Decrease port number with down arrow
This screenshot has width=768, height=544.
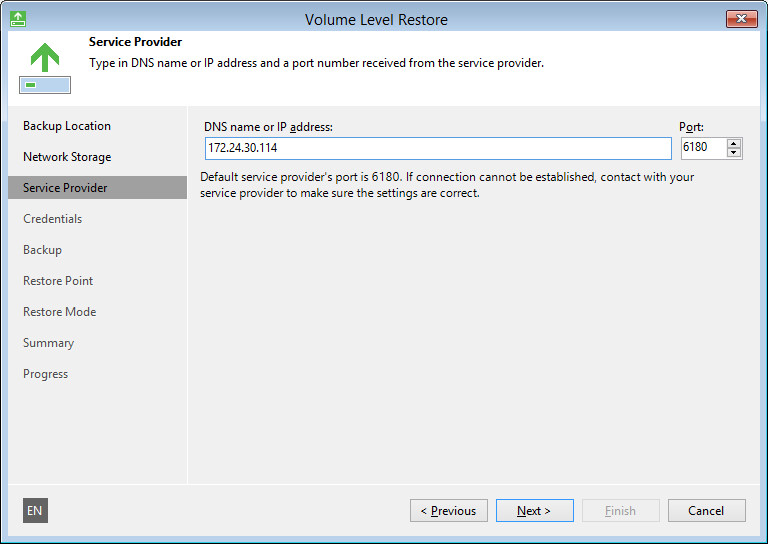pyautogui.click(x=734, y=153)
